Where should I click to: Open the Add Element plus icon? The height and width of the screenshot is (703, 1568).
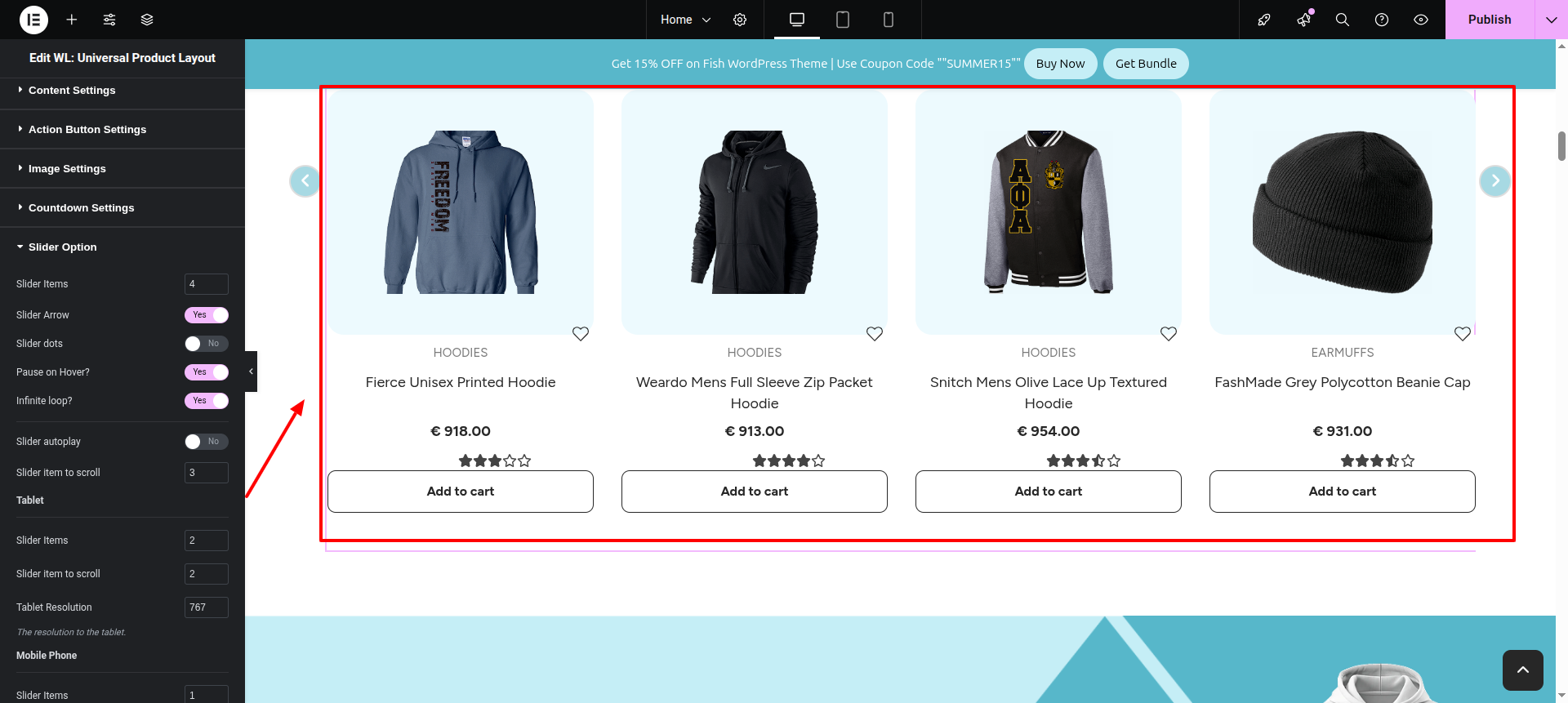pos(72,20)
